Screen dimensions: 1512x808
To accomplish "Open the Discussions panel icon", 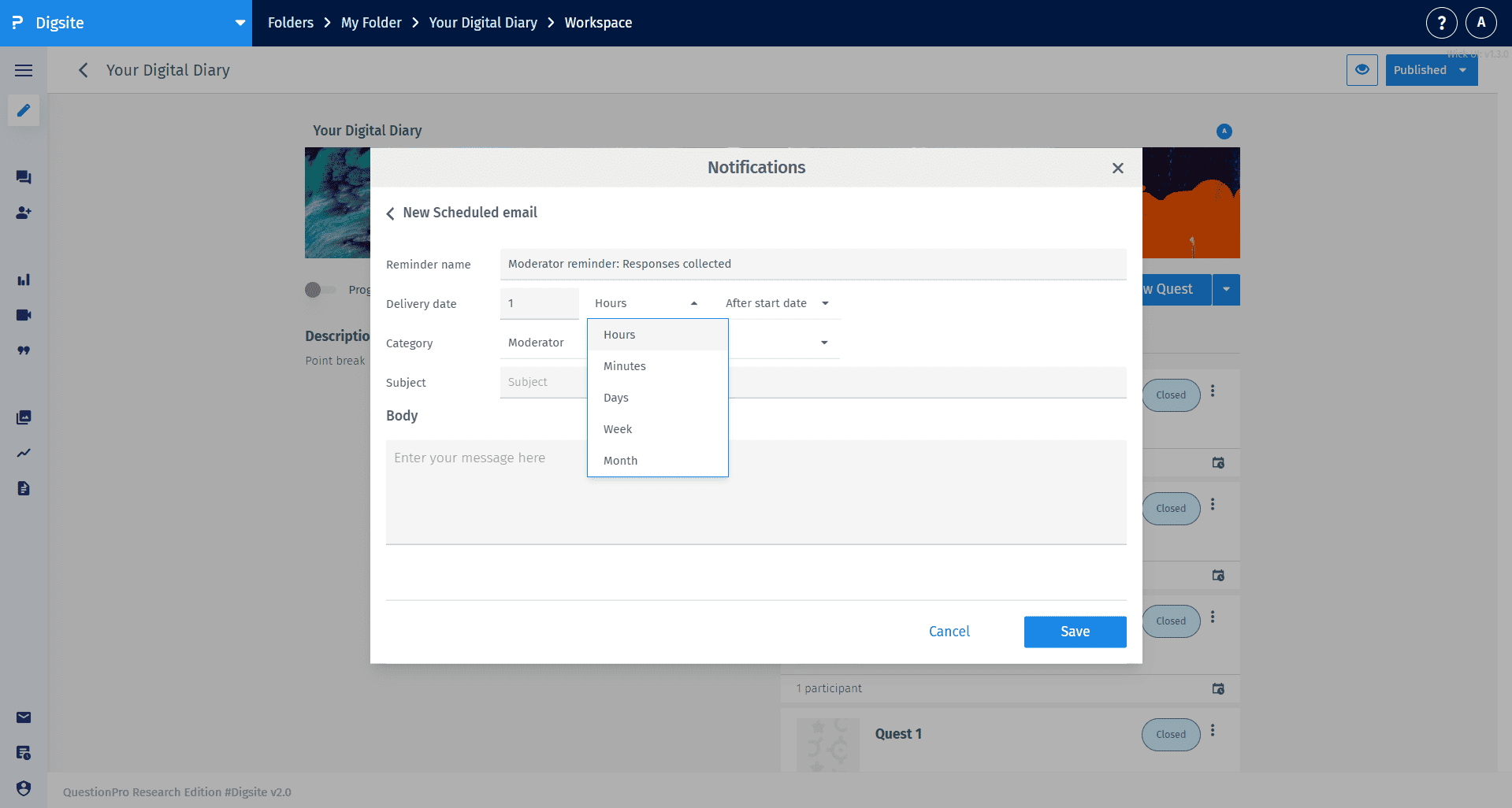I will [x=23, y=177].
